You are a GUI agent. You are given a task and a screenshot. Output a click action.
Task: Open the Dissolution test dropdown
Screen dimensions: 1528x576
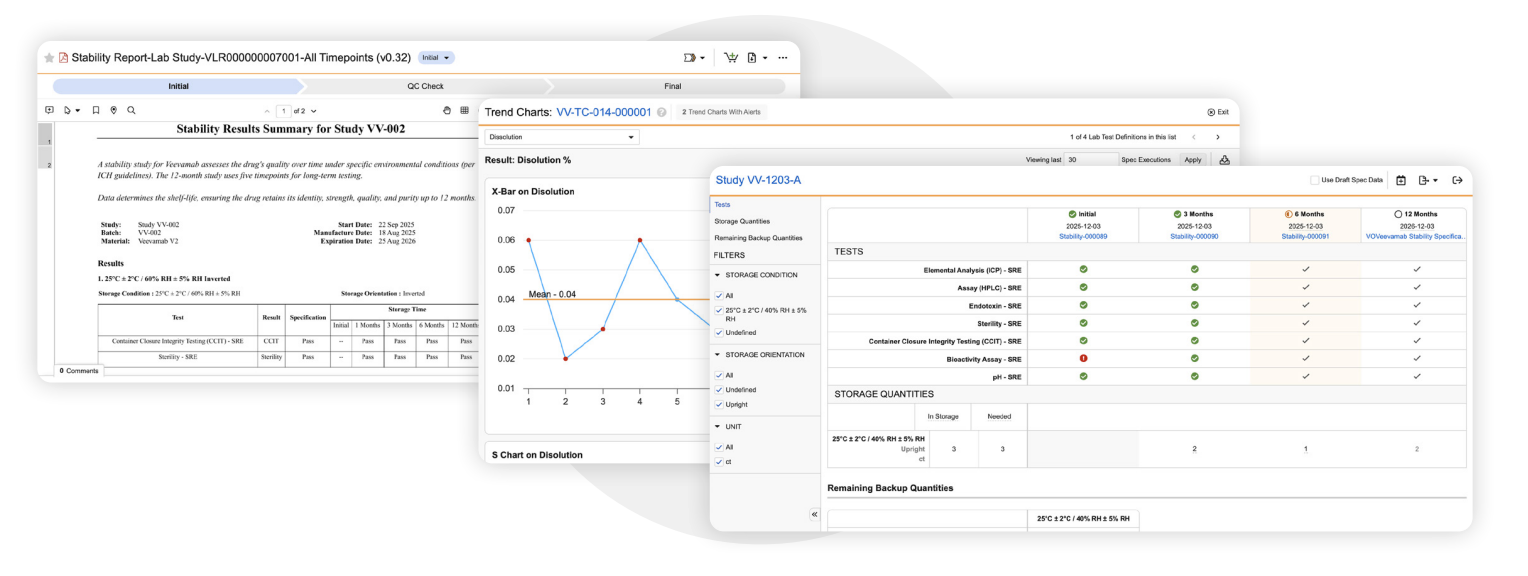point(561,137)
